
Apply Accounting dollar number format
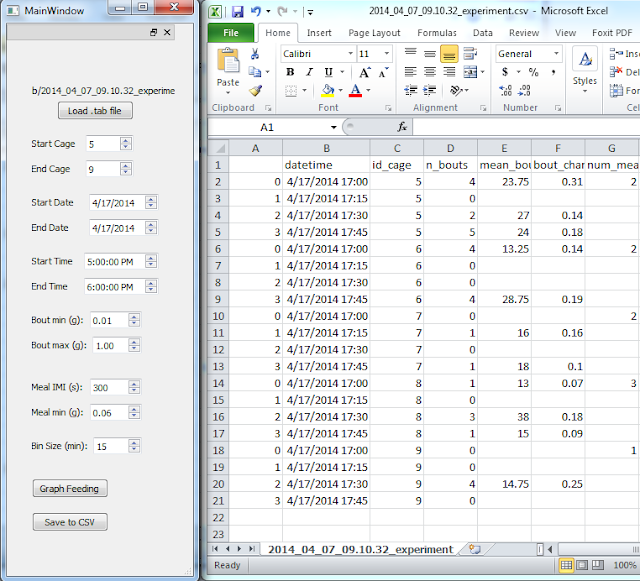(505, 72)
